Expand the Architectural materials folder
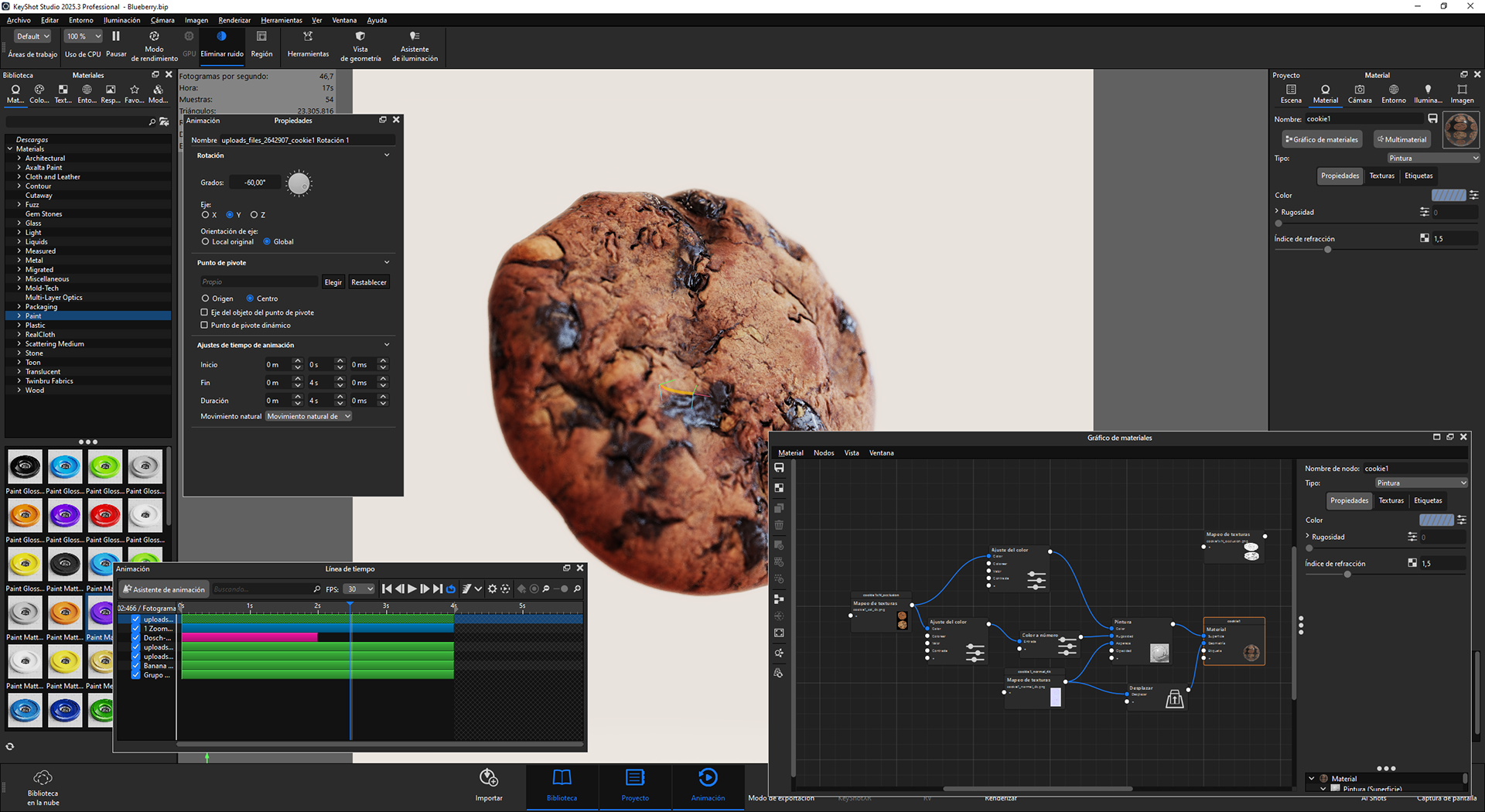Image resolution: width=1485 pixels, height=812 pixels. (19, 159)
